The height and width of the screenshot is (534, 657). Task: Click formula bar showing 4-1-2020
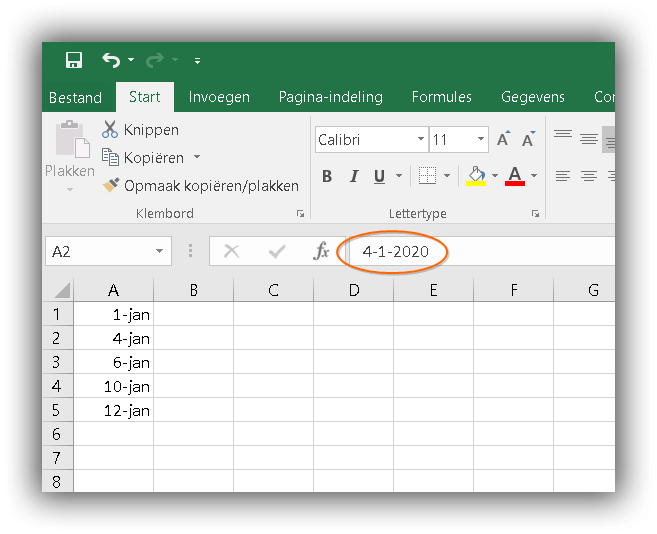pyautogui.click(x=483, y=251)
